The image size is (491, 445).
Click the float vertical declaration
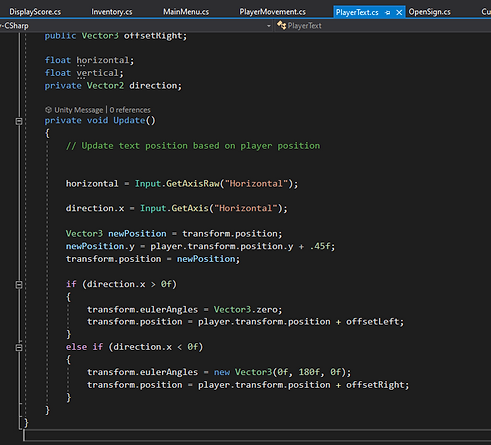[x=84, y=73]
